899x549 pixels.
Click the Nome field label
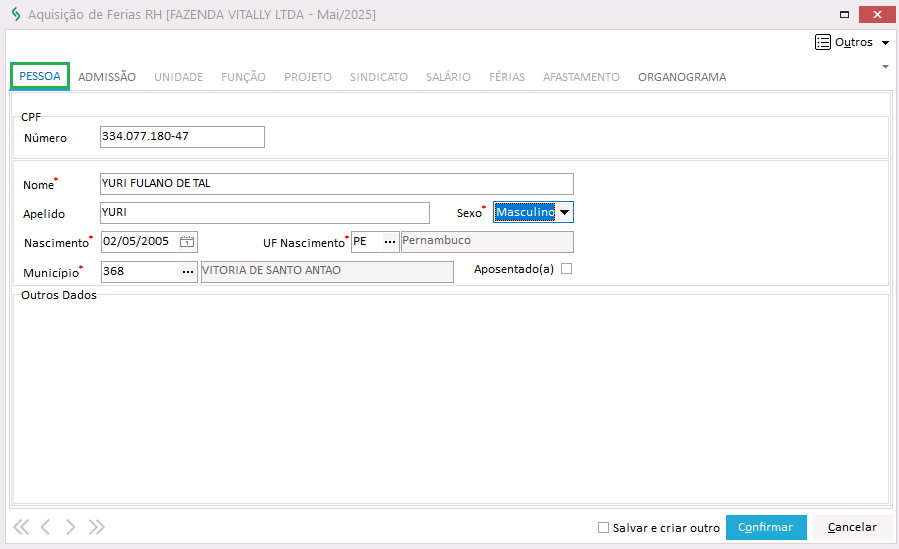pyautogui.click(x=38, y=185)
